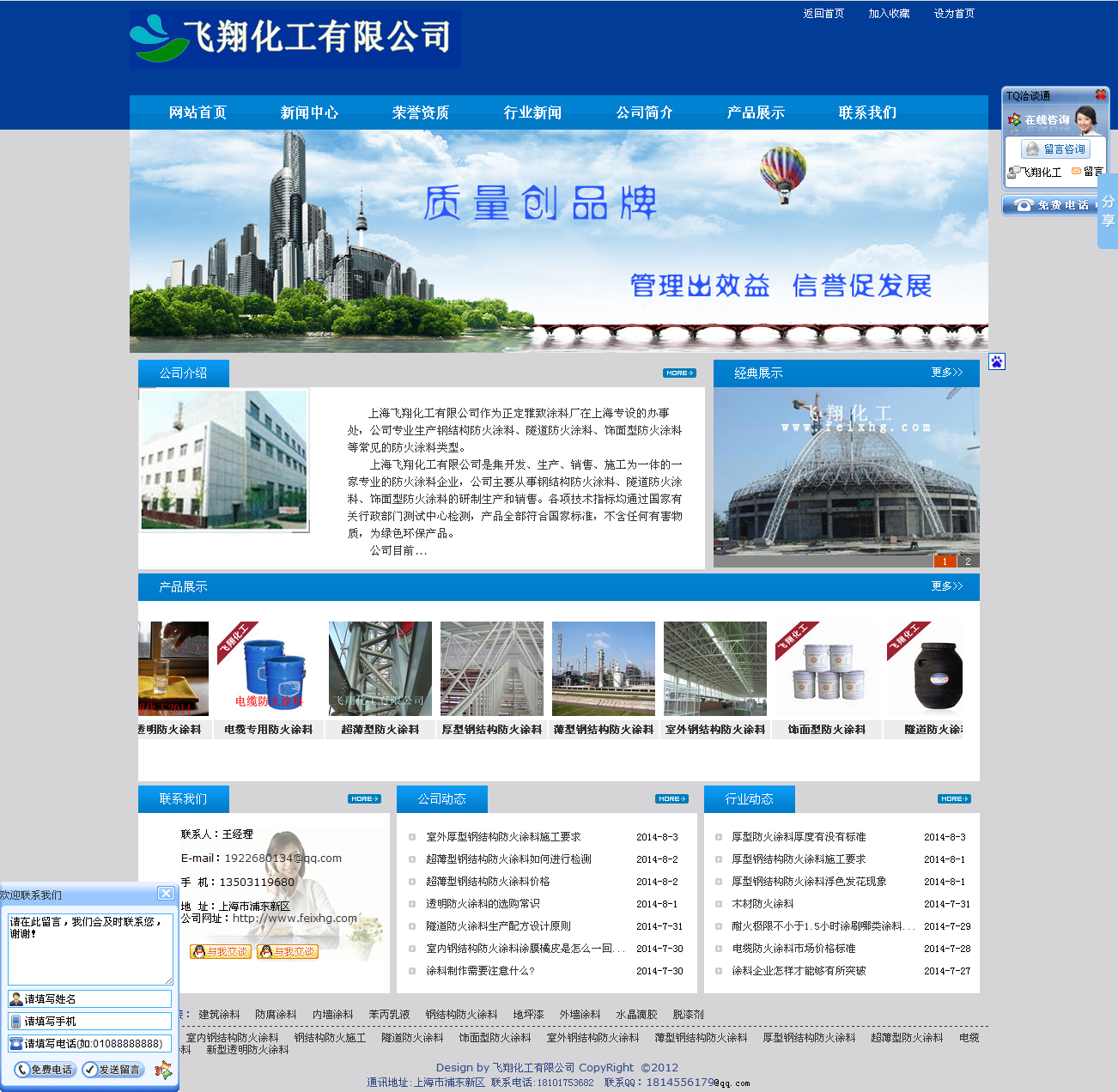
Task: Open the 饰面型防火涂料 product thumbnail
Action: (x=827, y=669)
